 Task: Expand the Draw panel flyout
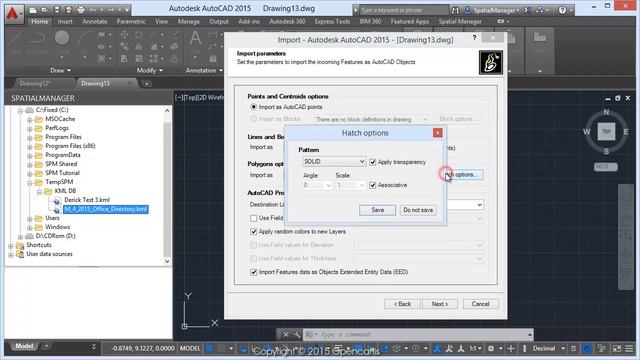click(x=60, y=71)
